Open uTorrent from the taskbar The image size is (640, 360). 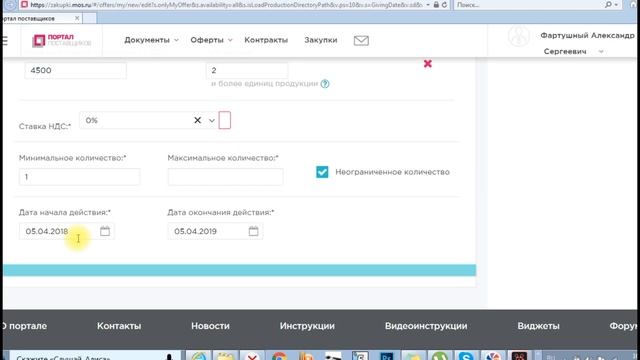pyautogui.click(x=440, y=356)
